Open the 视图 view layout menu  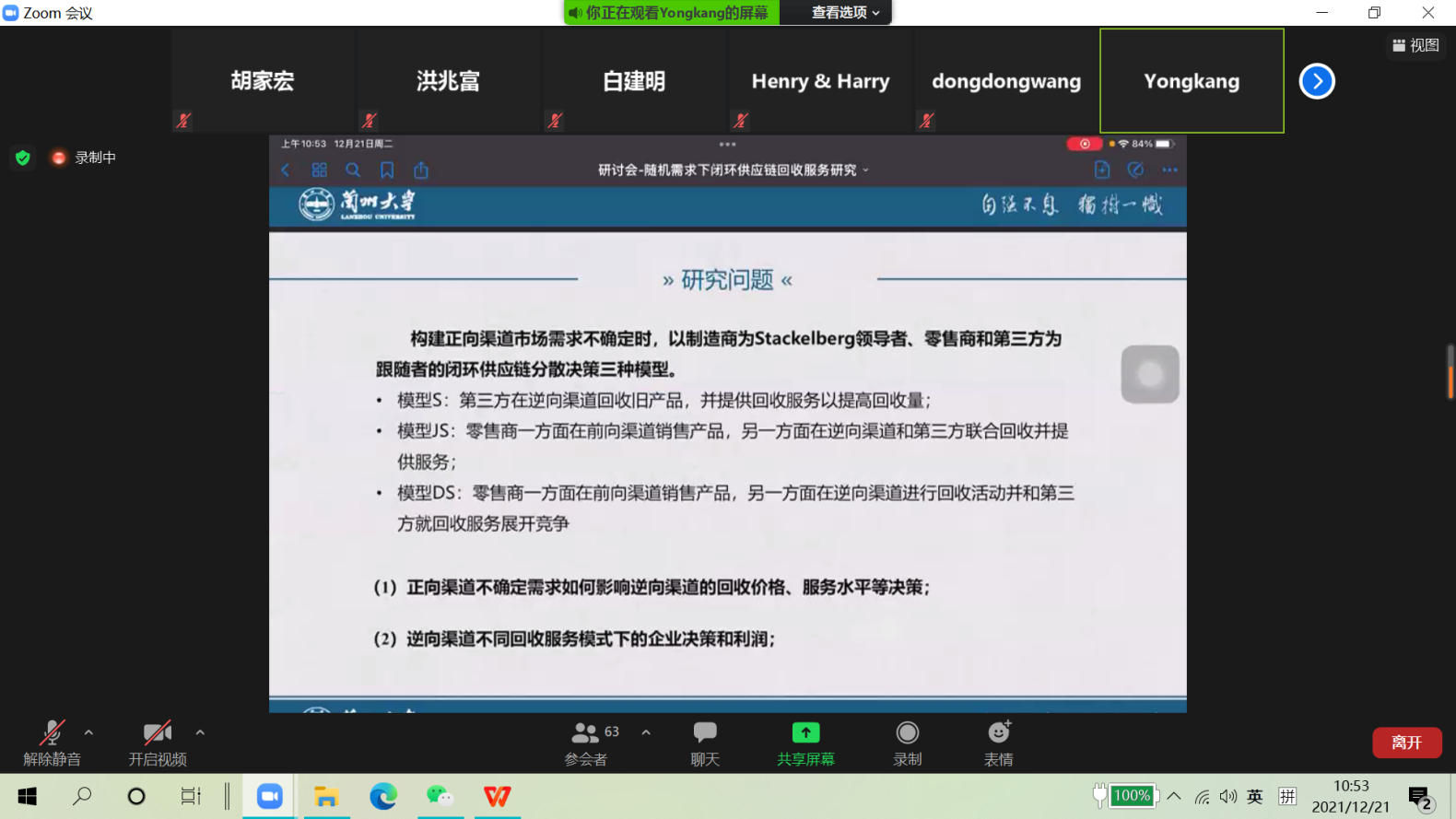[1416, 45]
